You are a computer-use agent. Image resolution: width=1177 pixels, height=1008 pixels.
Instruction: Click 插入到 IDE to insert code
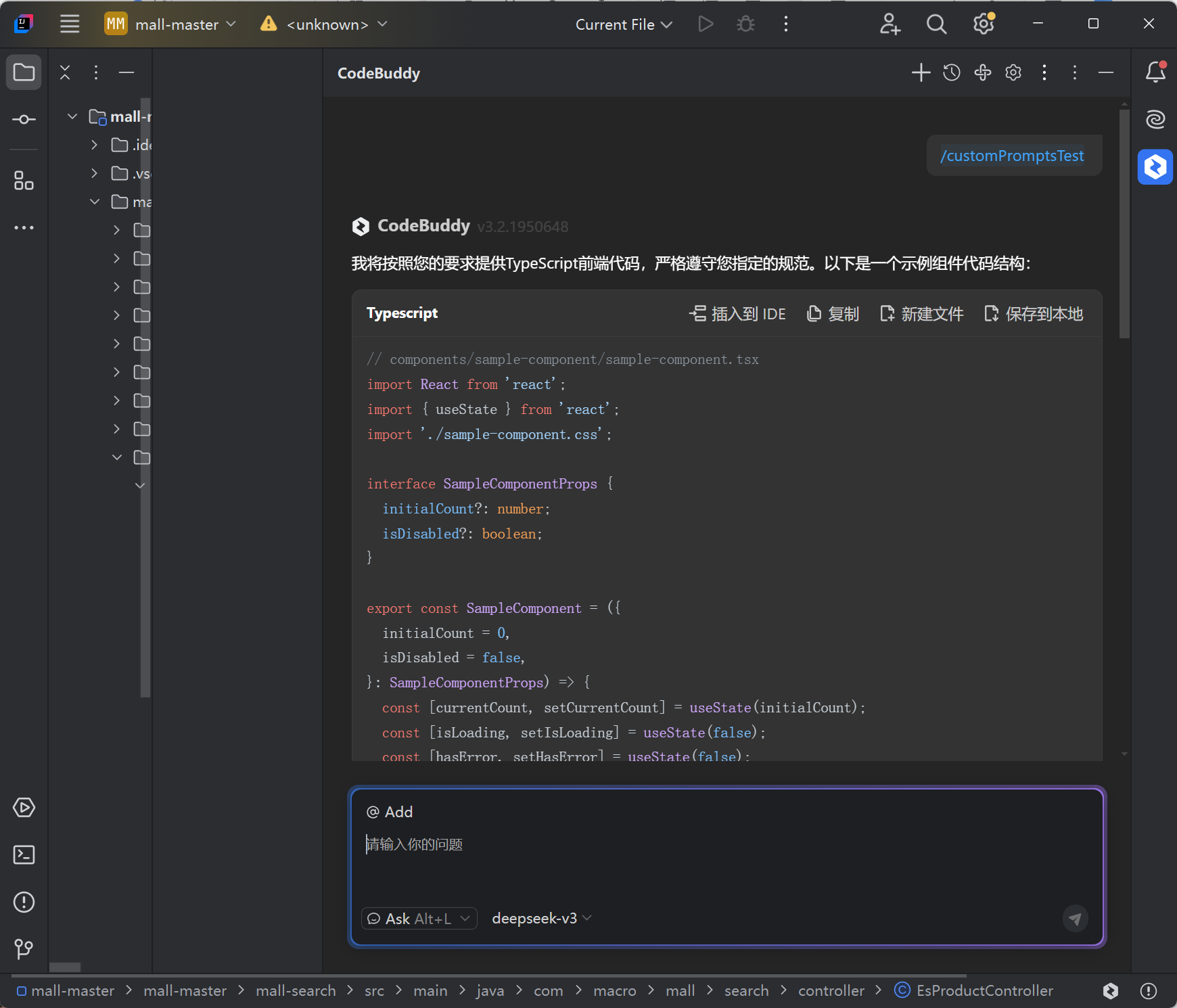[738, 314]
